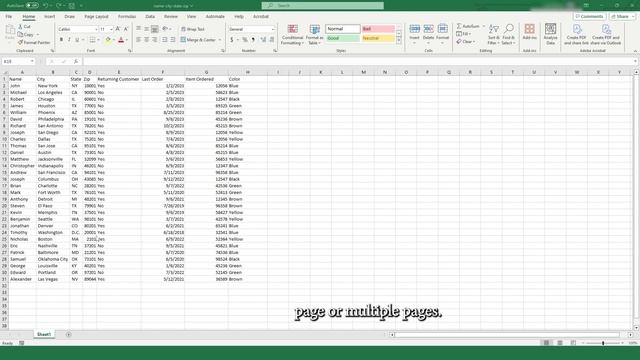Decrease decimal places
The image size is (640, 360).
pyautogui.click(x=271, y=40)
